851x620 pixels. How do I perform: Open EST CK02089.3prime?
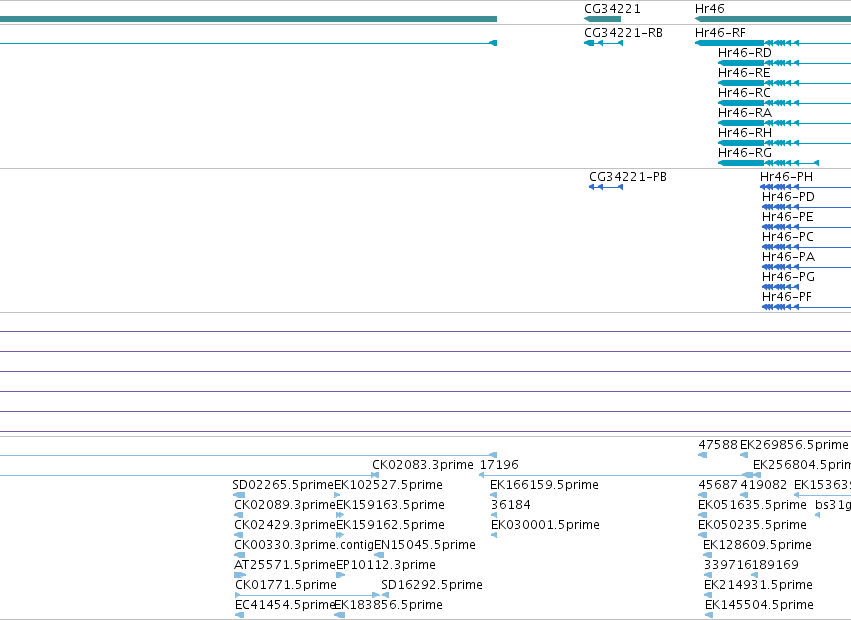285,505
